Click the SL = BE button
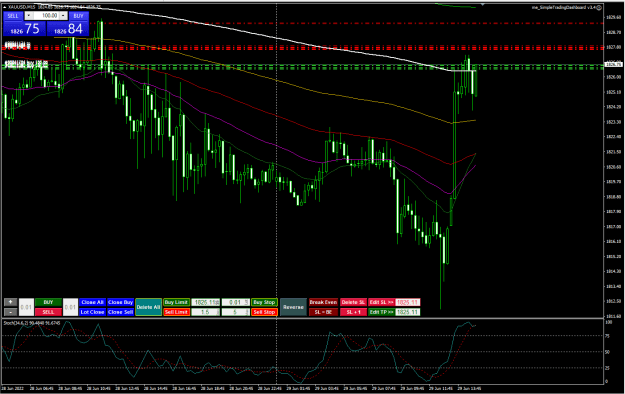Screen dimensions: 625x394 pos(323,312)
